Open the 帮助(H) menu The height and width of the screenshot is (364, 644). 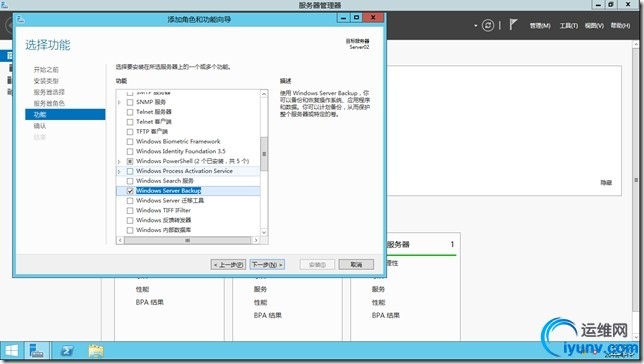tap(620, 25)
